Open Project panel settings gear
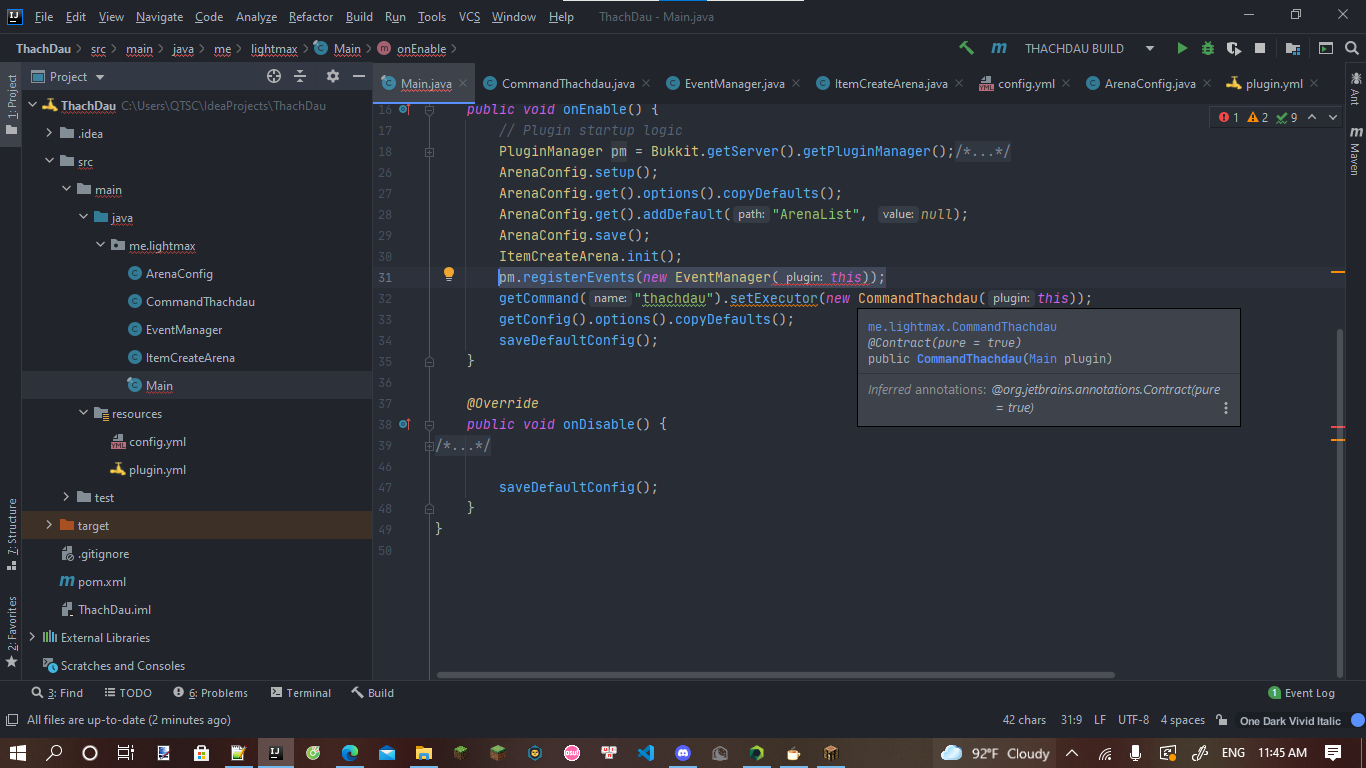Image resolution: width=1366 pixels, height=768 pixels. 333,76
